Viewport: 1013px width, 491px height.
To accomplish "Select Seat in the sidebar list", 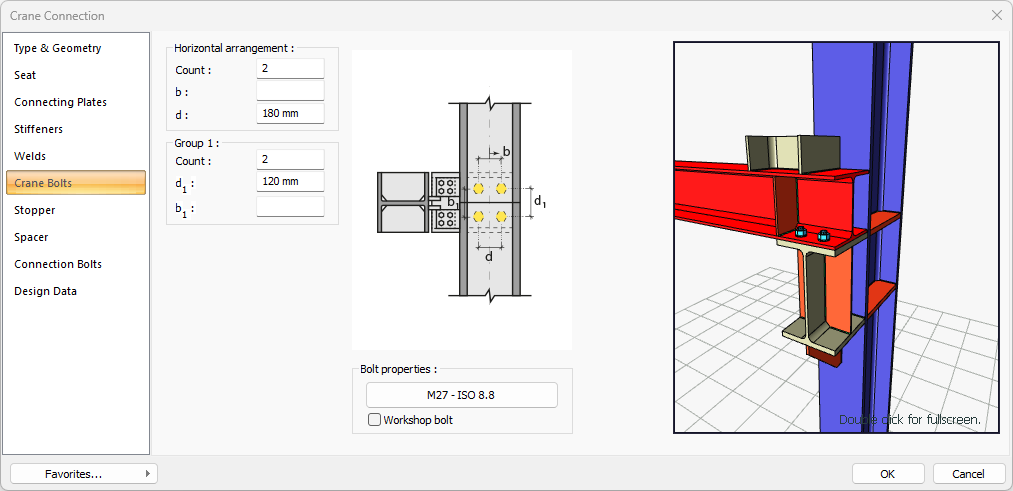I will [x=26, y=75].
